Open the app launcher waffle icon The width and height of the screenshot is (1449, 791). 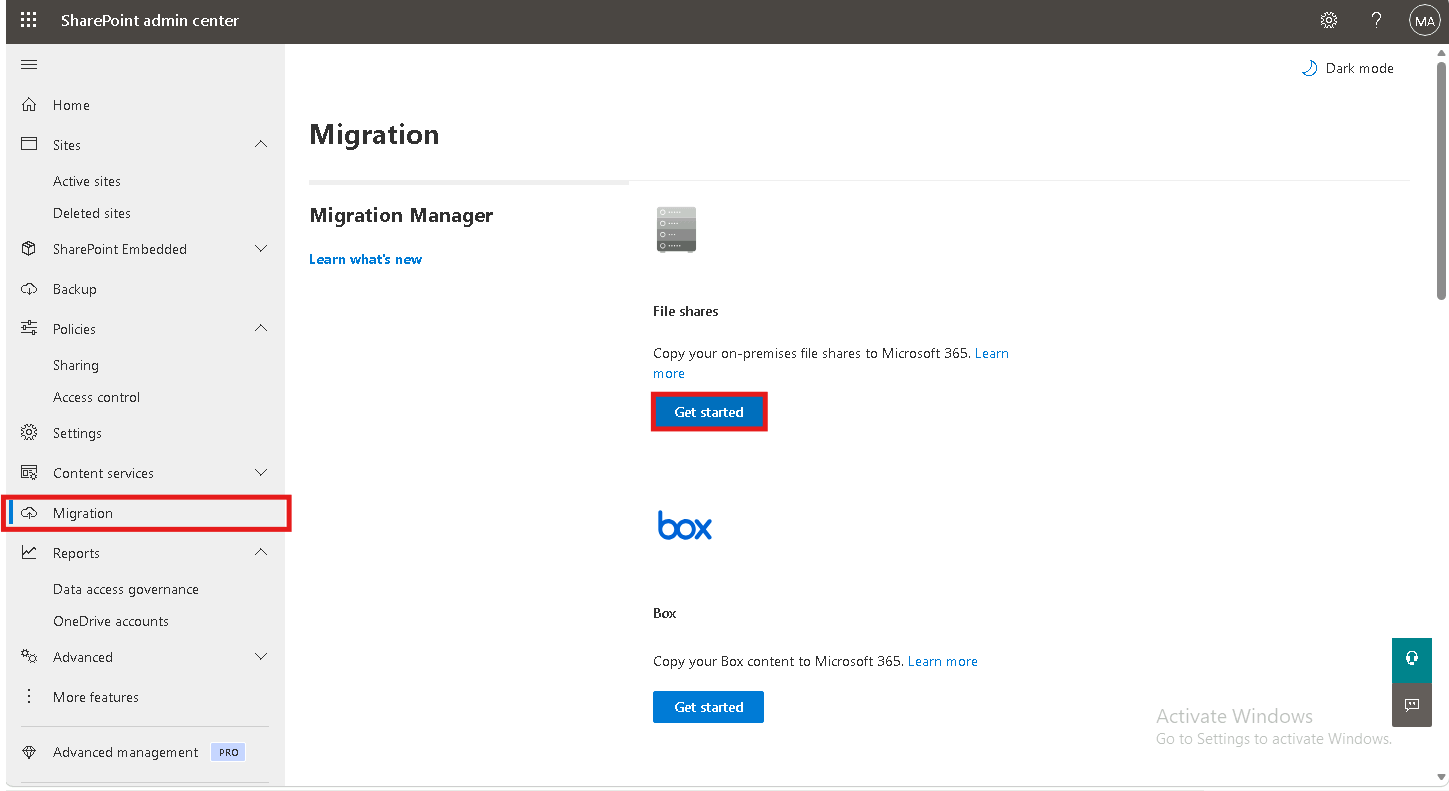point(29,20)
